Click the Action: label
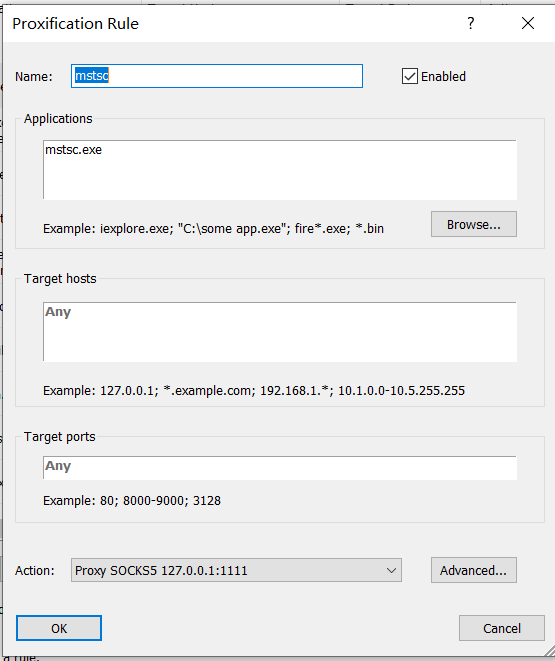Image resolution: width=555 pixels, height=661 pixels. (x=35, y=571)
